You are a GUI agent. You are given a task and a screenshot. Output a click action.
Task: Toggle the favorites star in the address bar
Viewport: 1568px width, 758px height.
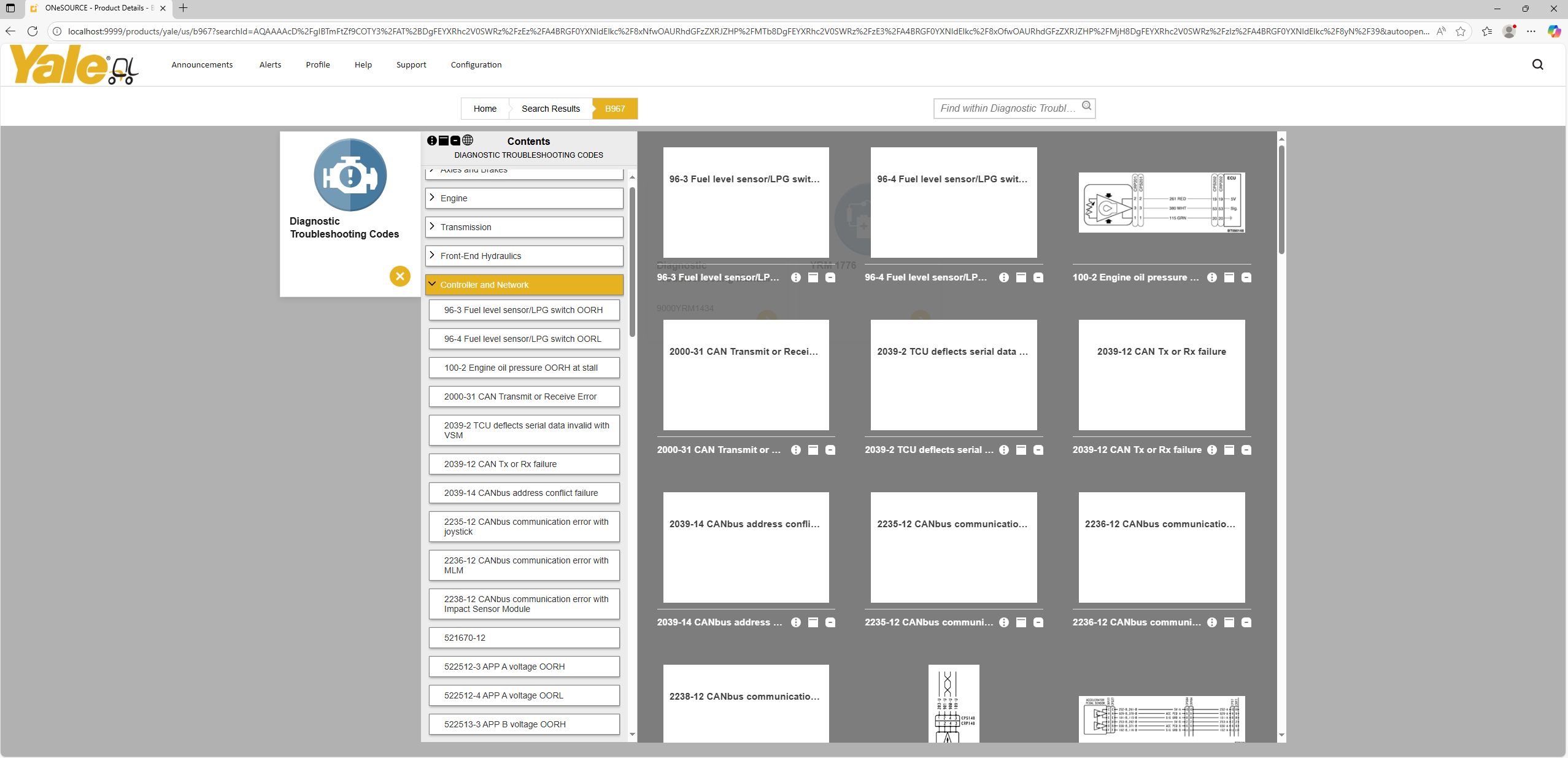[1461, 31]
